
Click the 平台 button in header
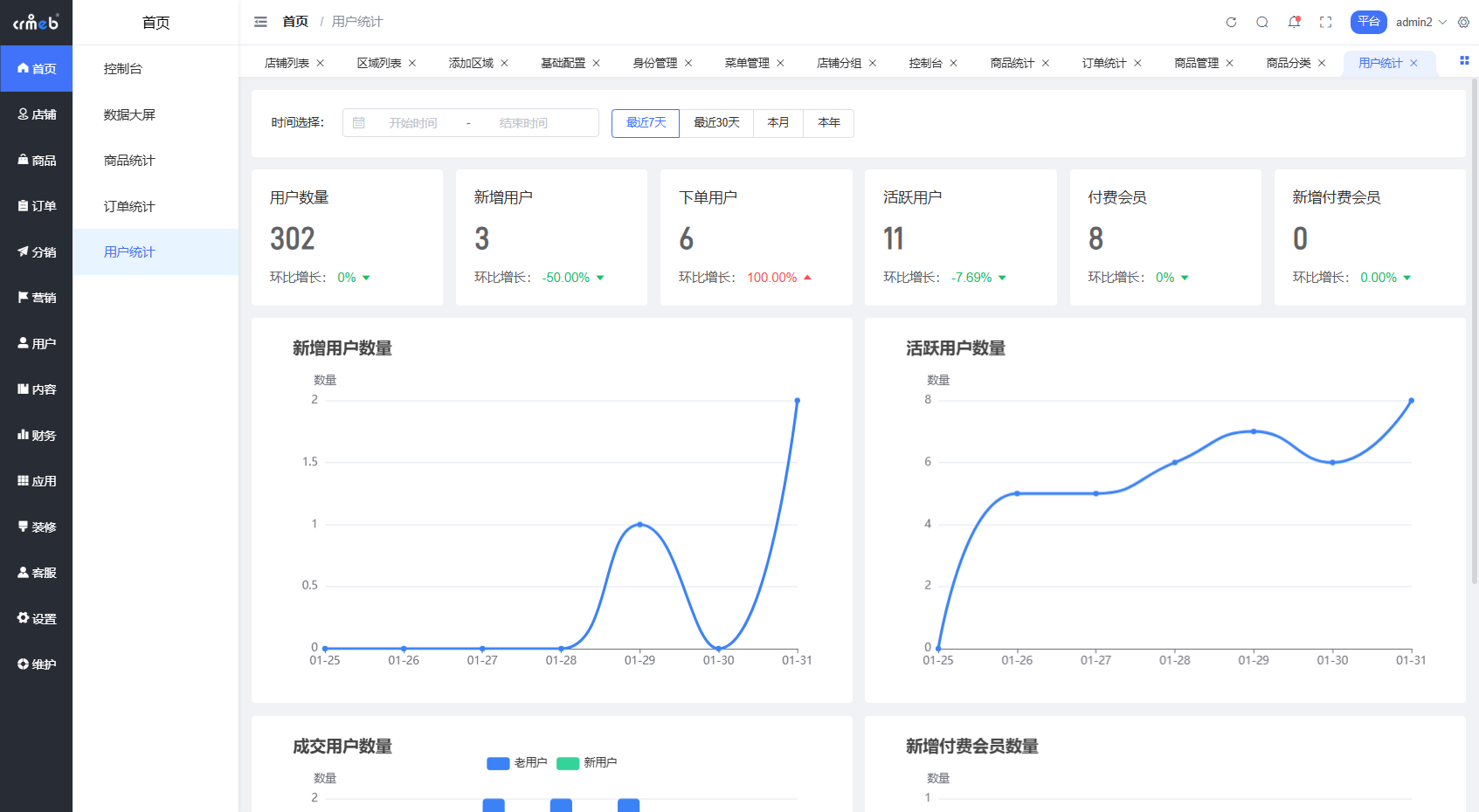coord(1368,23)
